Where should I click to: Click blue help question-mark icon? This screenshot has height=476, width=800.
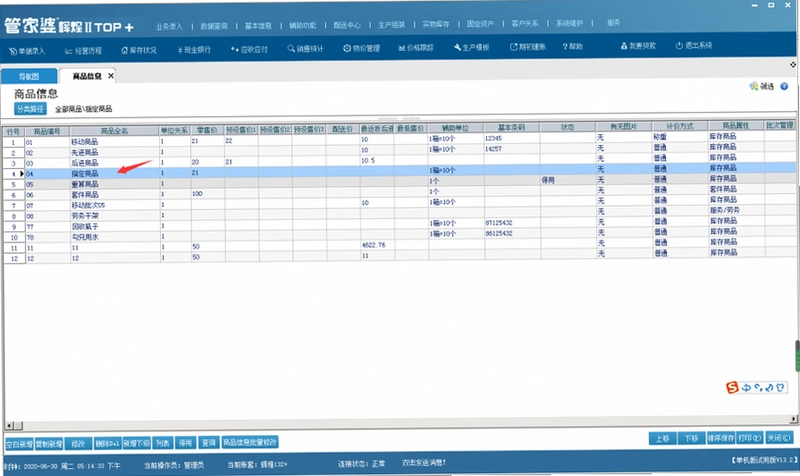784,86
